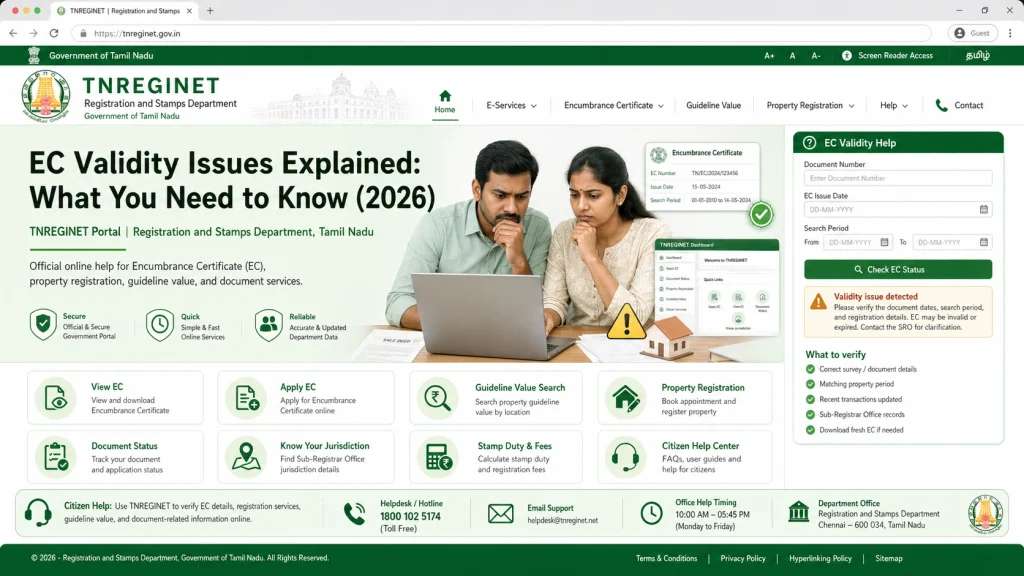Open the Guest profile button in browser

[x=972, y=33]
